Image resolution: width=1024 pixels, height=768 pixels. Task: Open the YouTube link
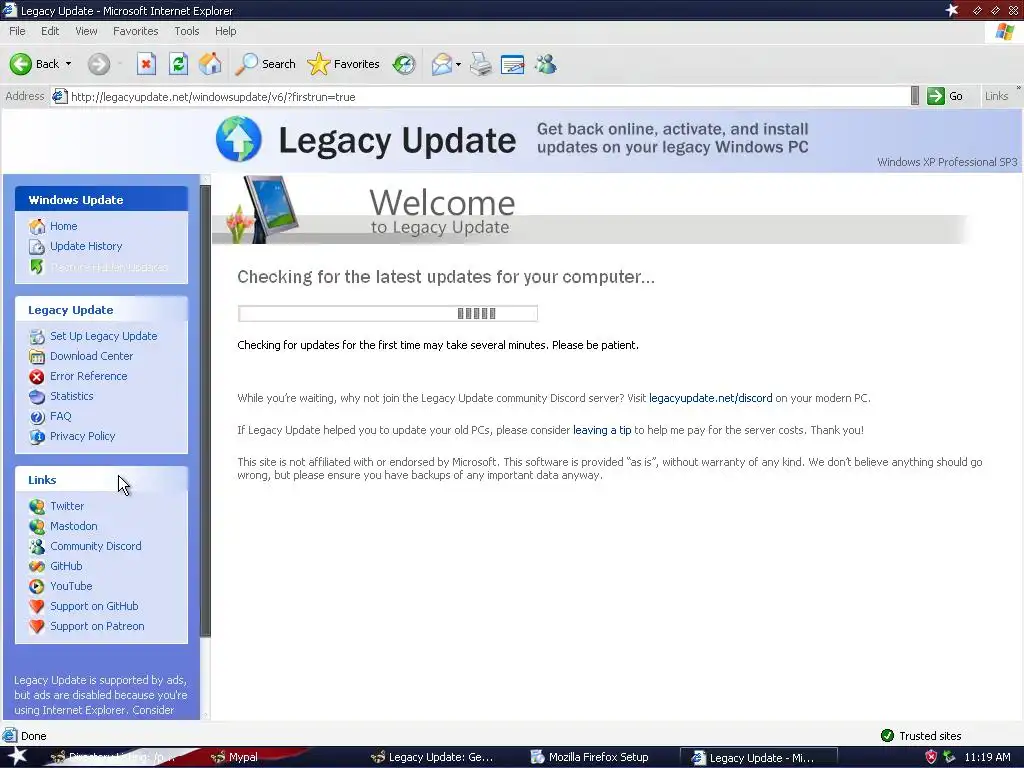tap(71, 586)
